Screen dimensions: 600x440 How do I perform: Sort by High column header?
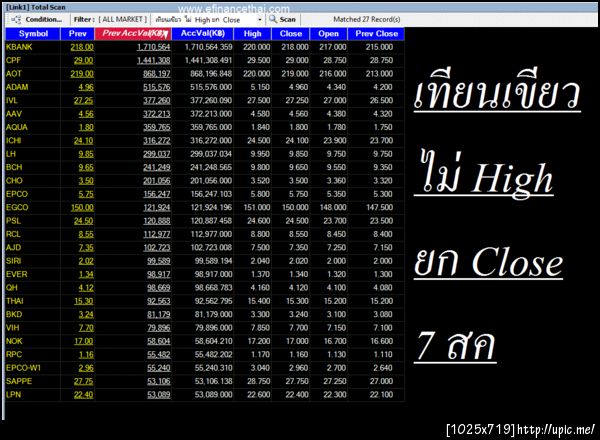[252, 34]
